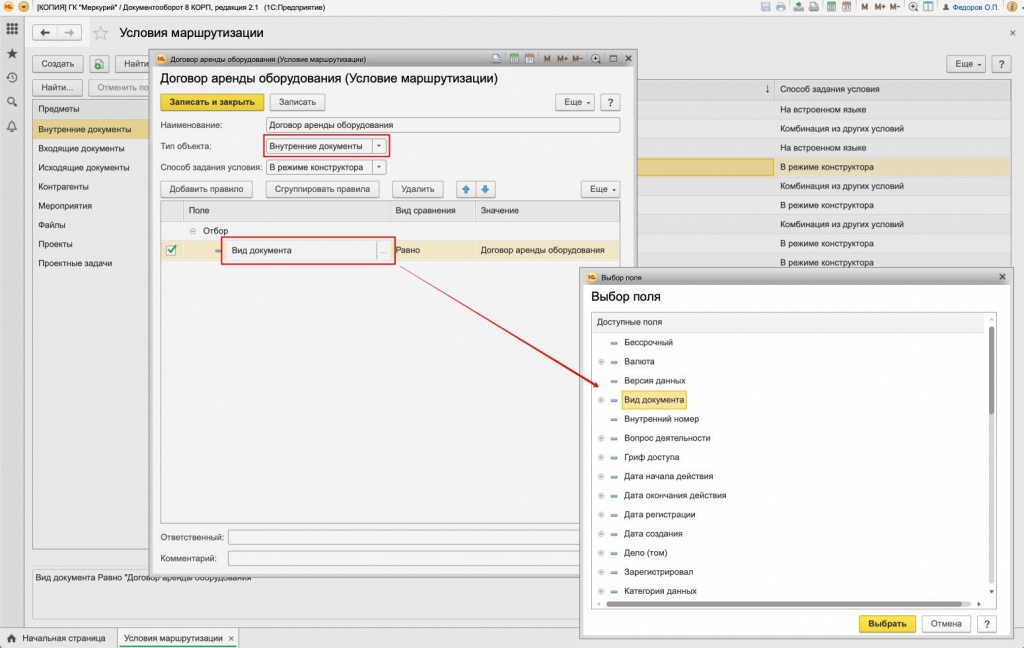The image size is (1024, 648).
Task: Click the search magnifier in sidebar
Action: [12, 102]
